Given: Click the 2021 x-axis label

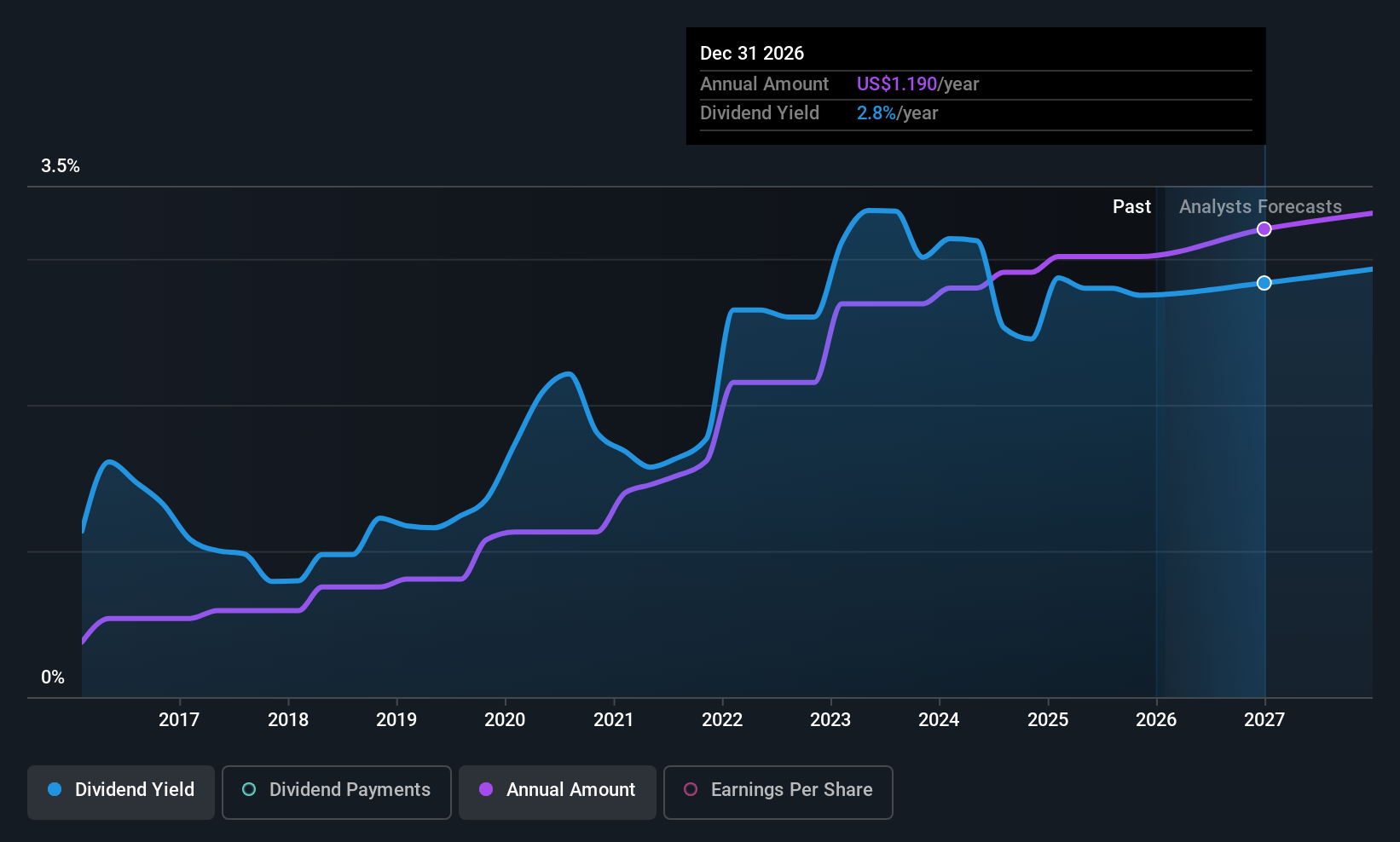Looking at the screenshot, I should [x=614, y=720].
